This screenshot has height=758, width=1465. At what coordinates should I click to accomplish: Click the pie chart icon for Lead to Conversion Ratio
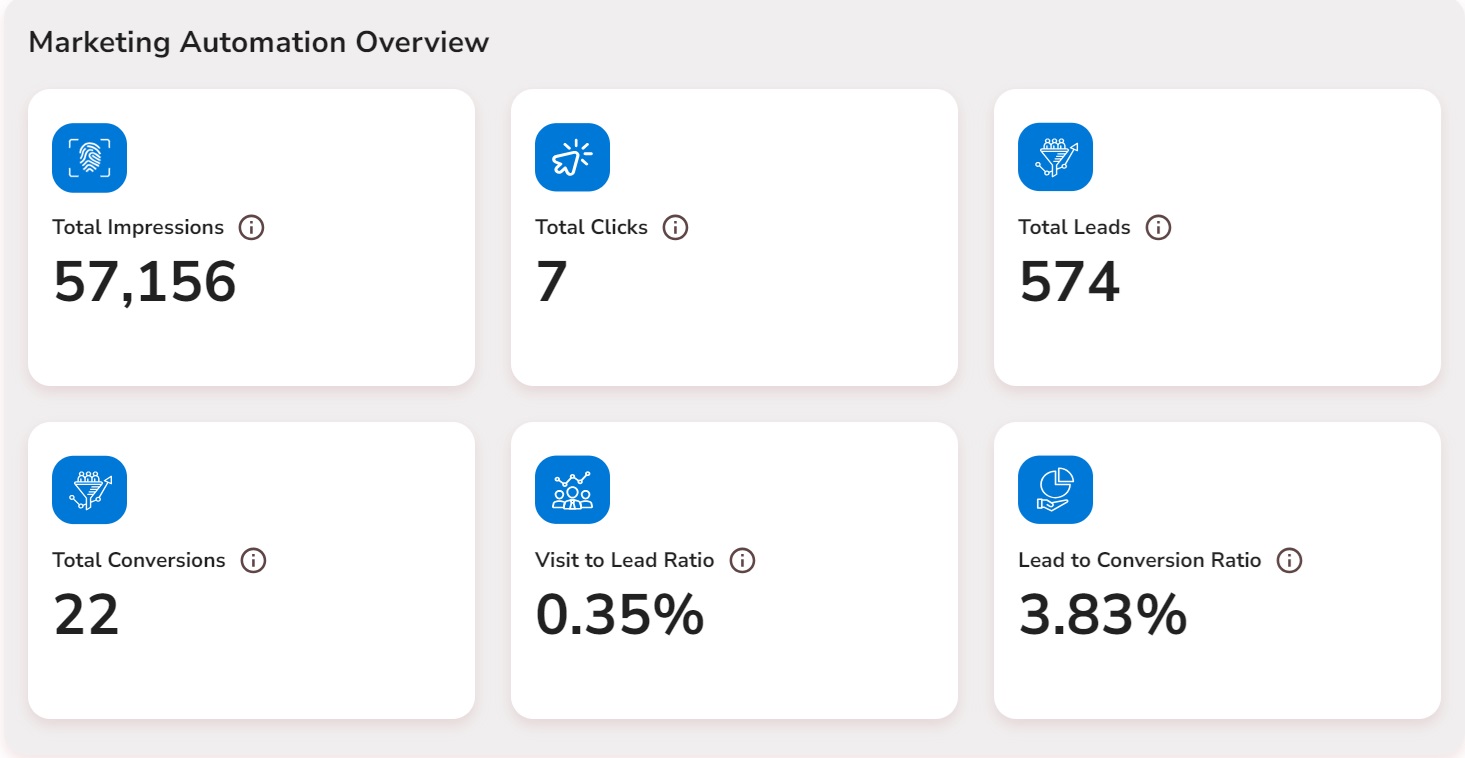[x=1055, y=490]
